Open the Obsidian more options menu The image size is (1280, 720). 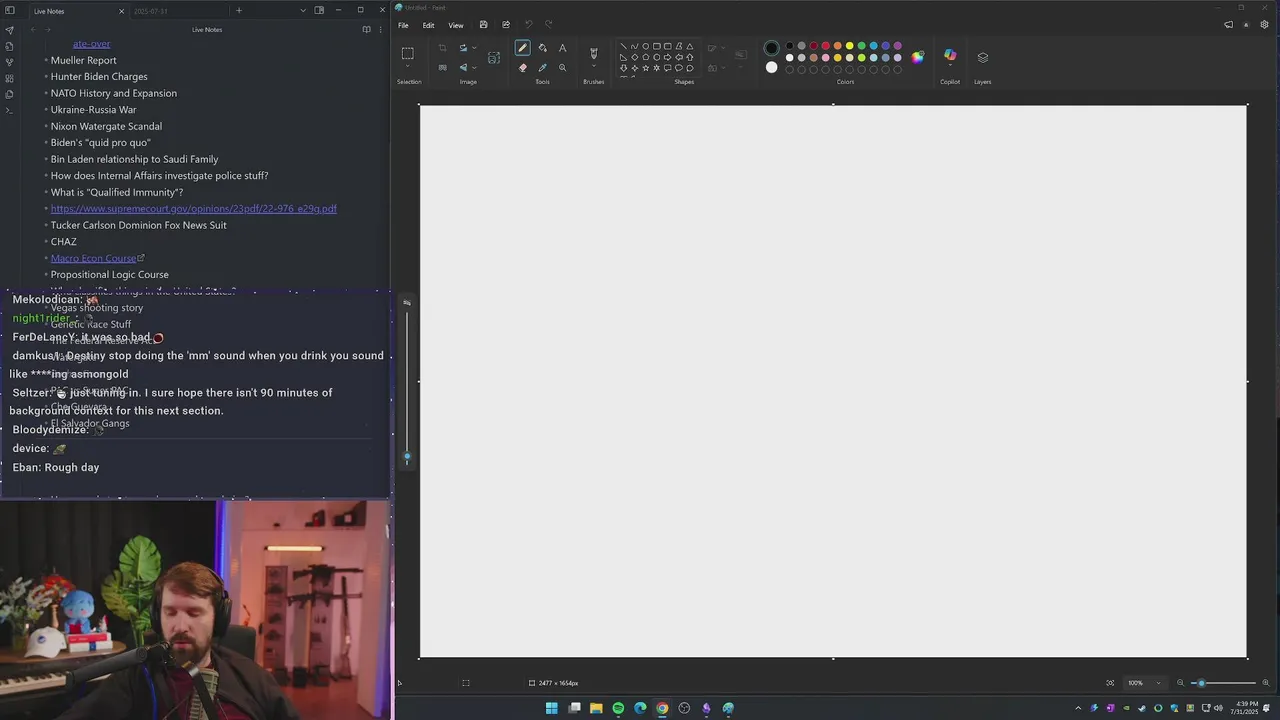380,29
